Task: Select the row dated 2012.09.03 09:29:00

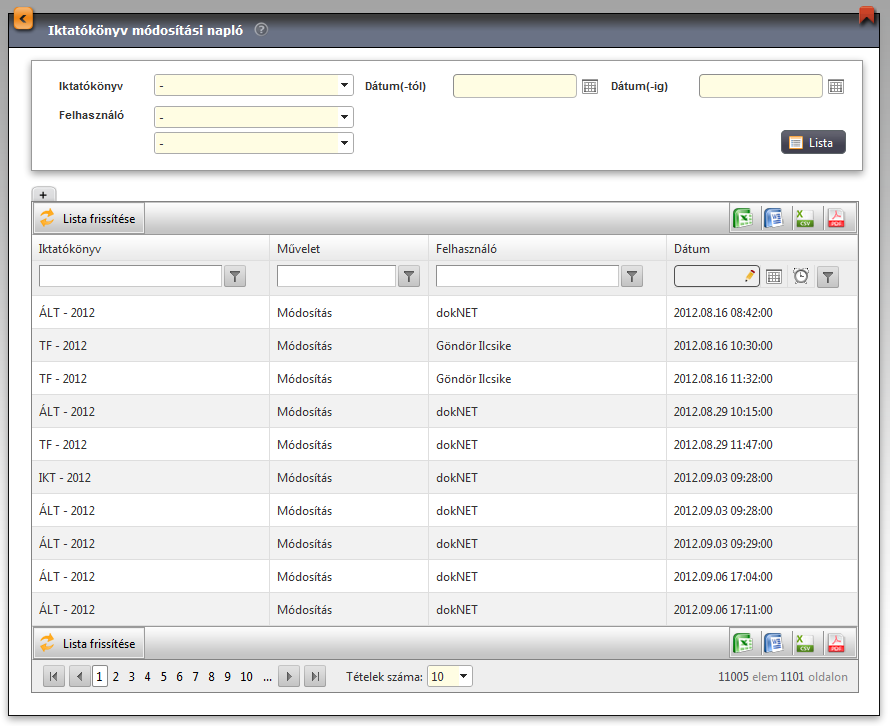Action: (x=445, y=543)
